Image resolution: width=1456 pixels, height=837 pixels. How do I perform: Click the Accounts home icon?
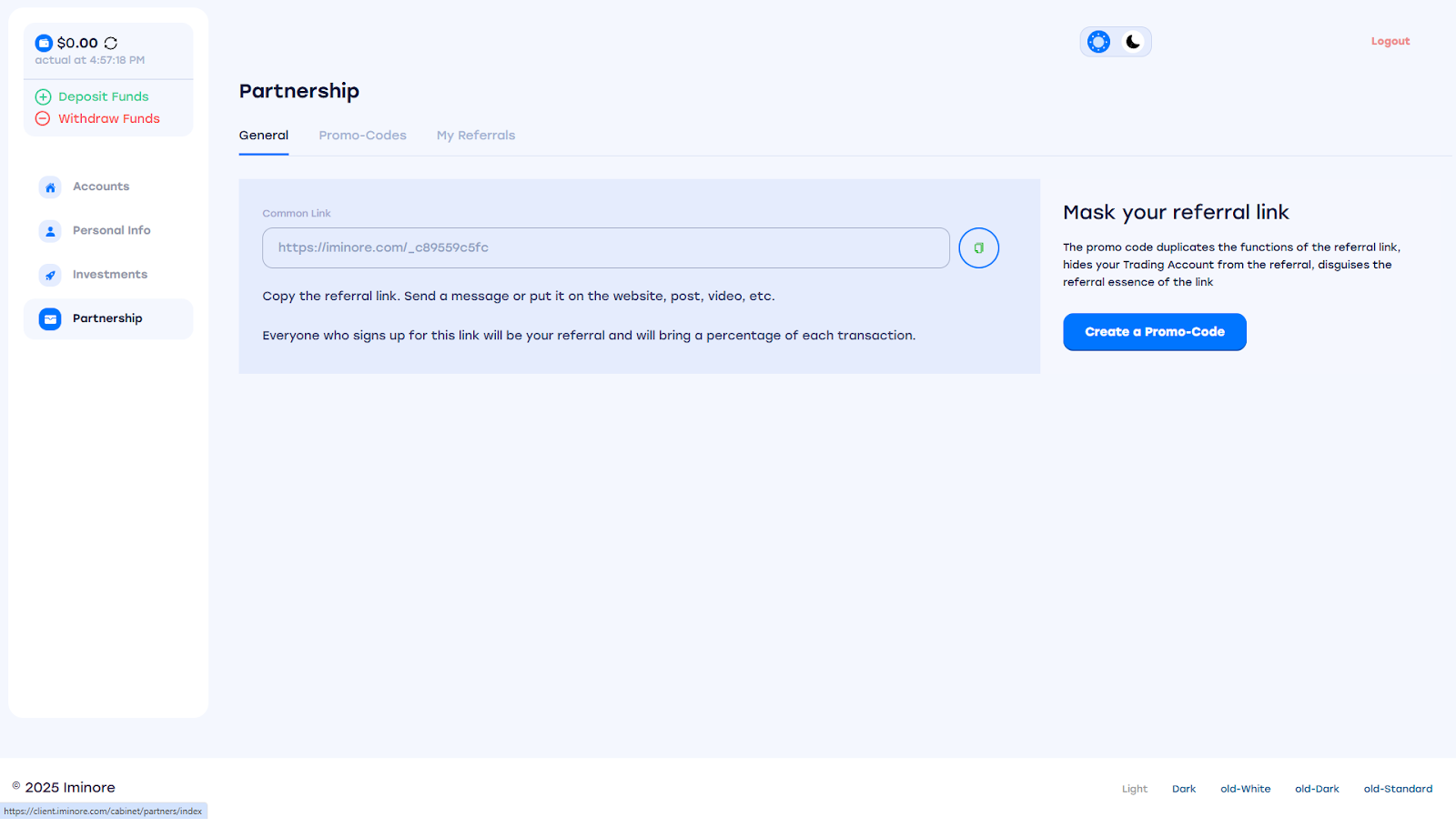point(50,187)
